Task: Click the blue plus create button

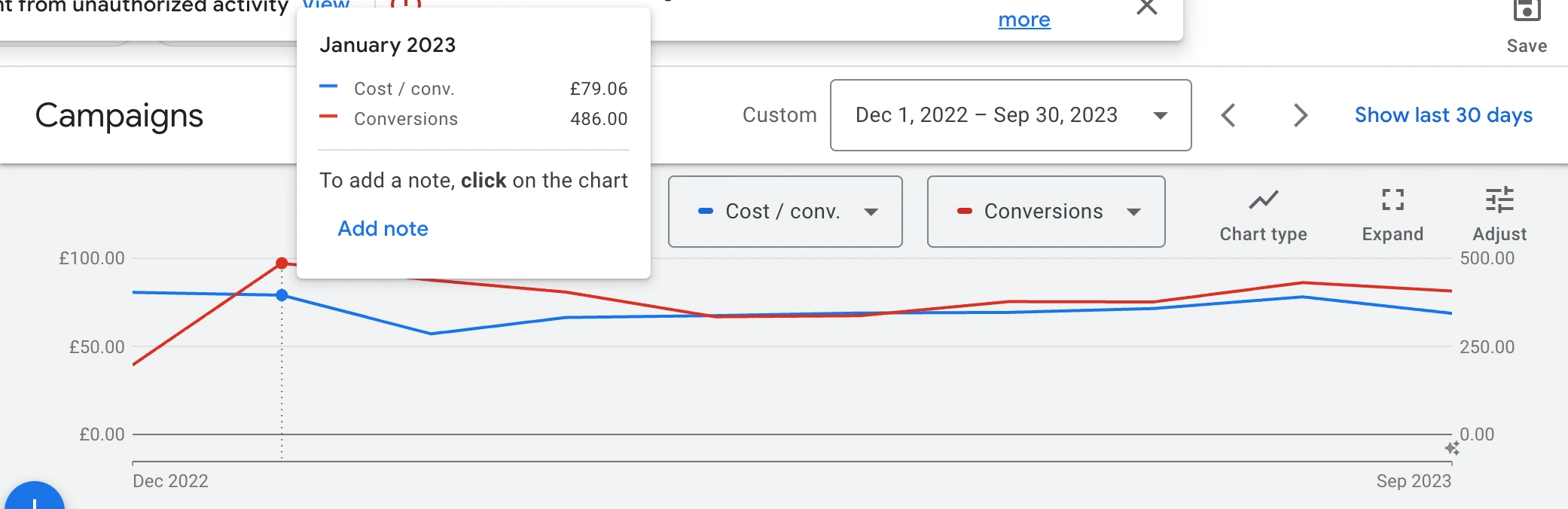Action: [34, 500]
